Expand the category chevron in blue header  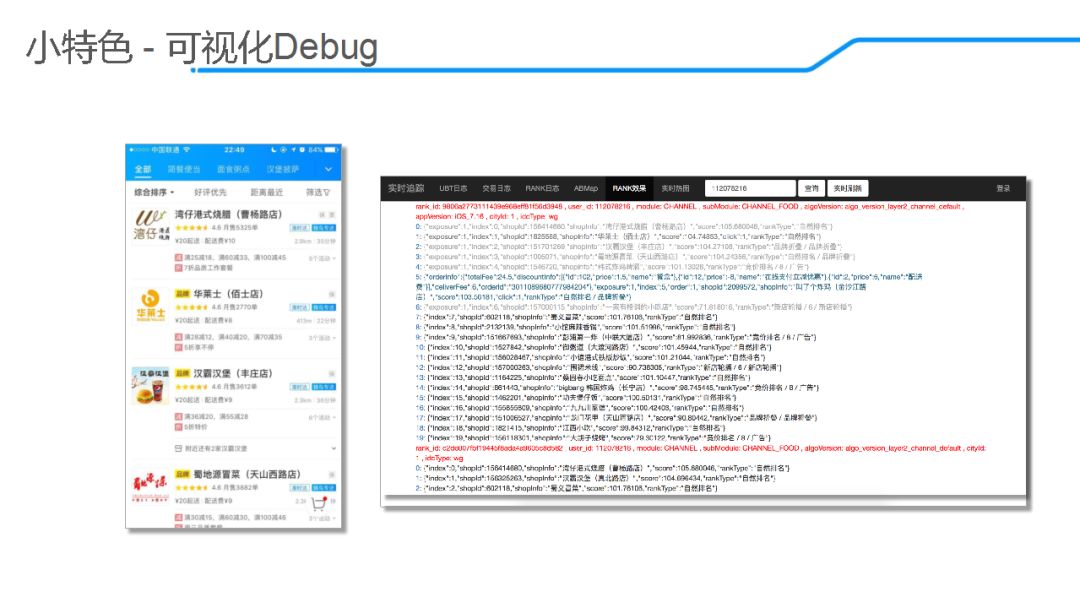[x=329, y=169]
